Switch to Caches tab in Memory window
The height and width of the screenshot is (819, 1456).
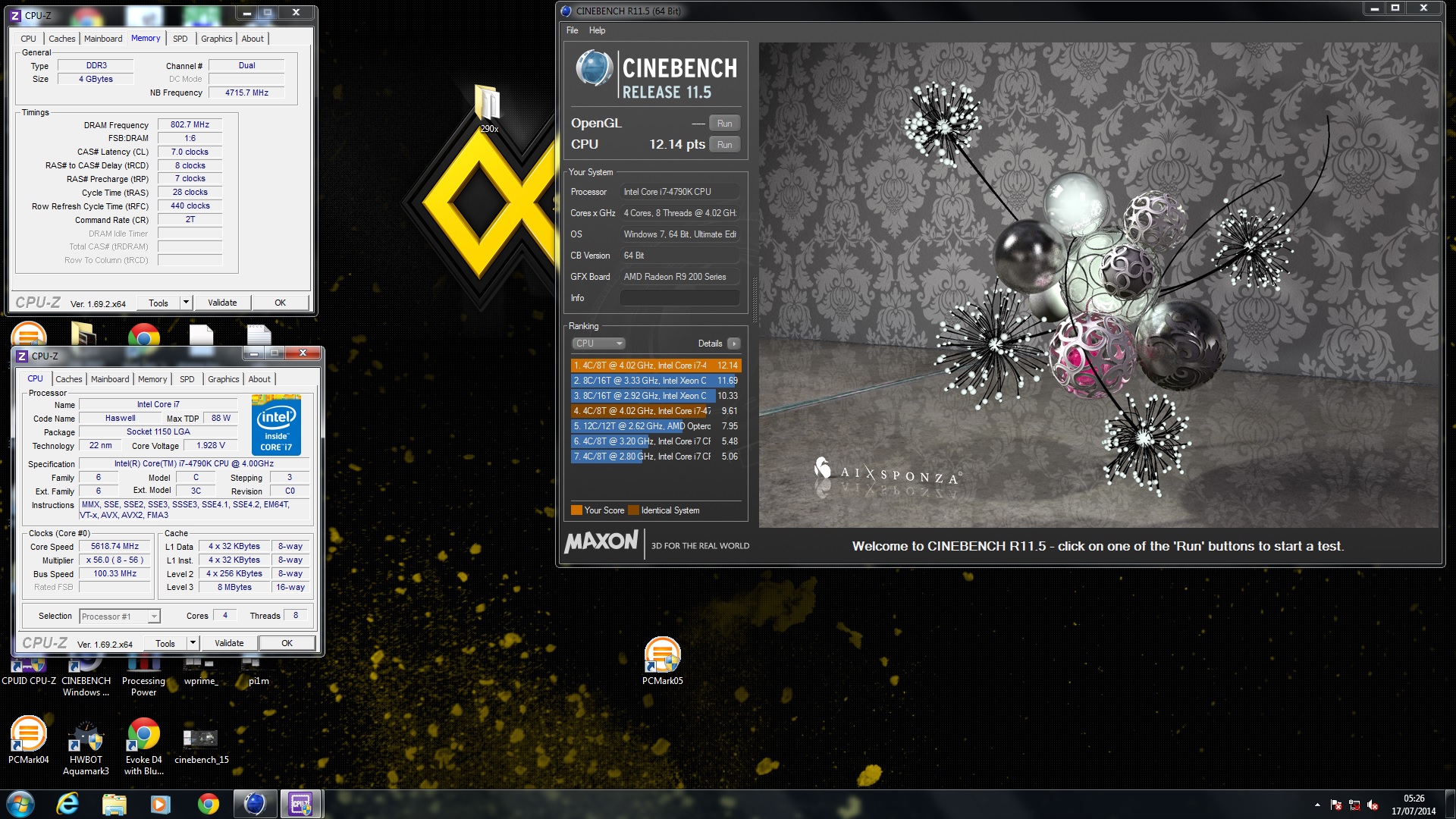tap(61, 39)
